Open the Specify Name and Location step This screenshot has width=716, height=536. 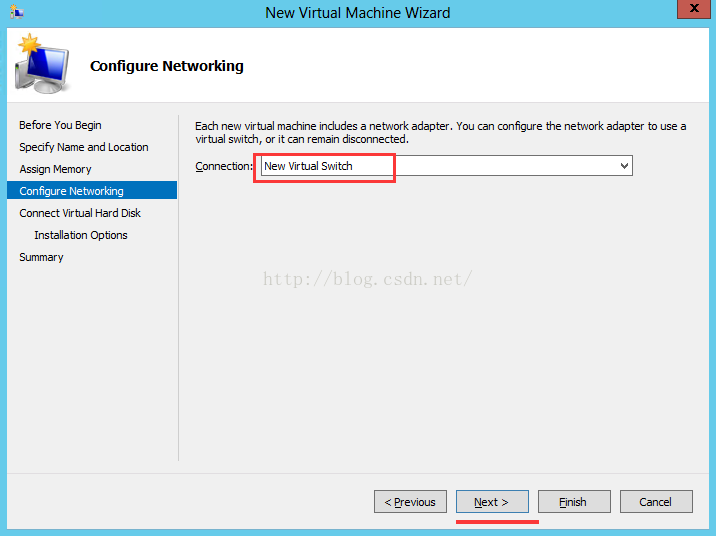coord(84,147)
